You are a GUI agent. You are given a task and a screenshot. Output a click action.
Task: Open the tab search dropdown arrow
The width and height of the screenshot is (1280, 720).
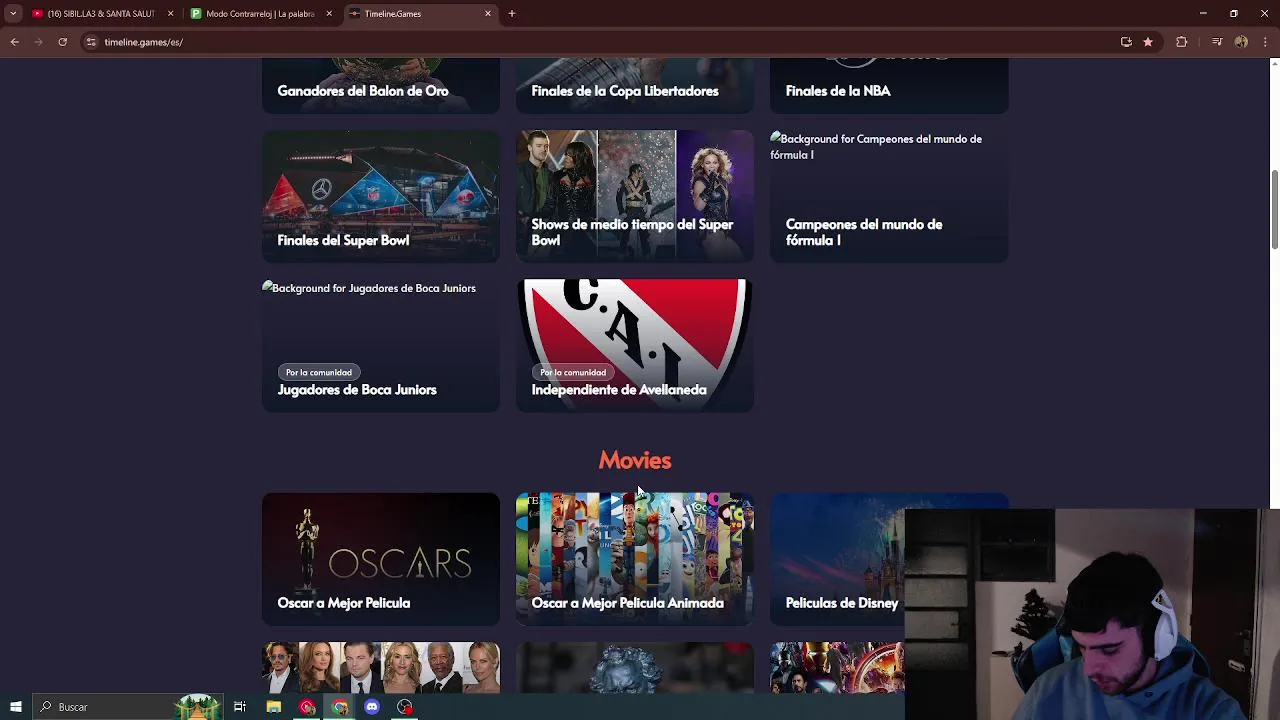(x=13, y=13)
